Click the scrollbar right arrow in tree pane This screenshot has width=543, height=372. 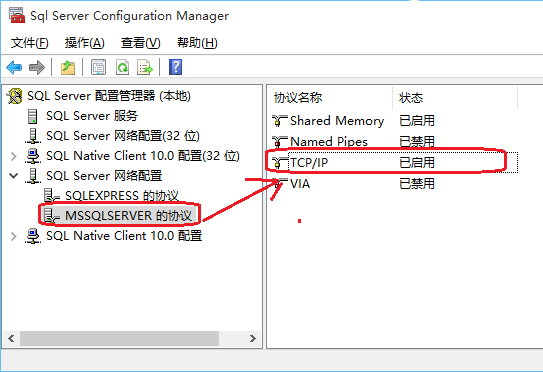pyautogui.click(x=253, y=338)
